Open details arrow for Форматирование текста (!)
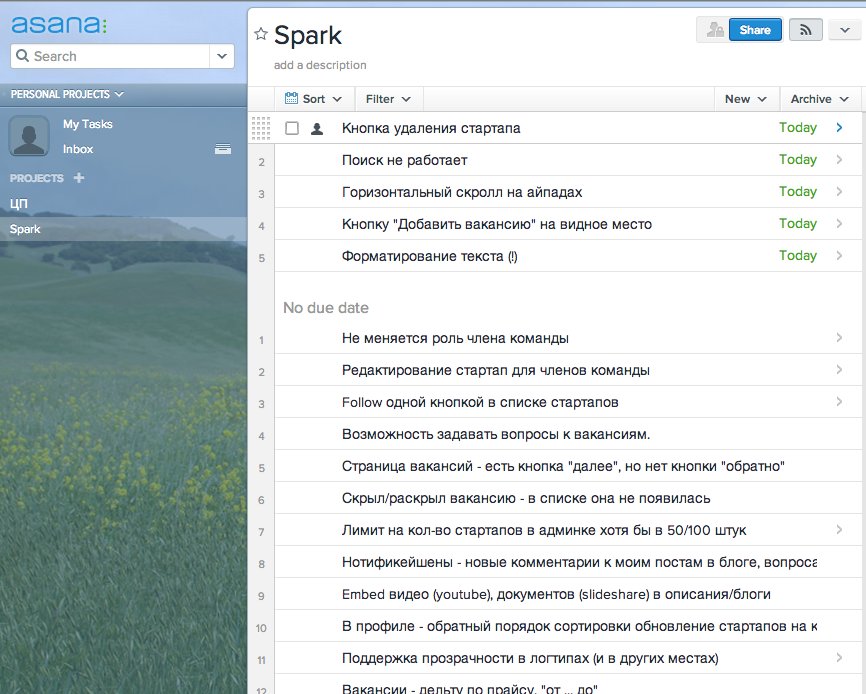The image size is (866, 694). [x=839, y=256]
